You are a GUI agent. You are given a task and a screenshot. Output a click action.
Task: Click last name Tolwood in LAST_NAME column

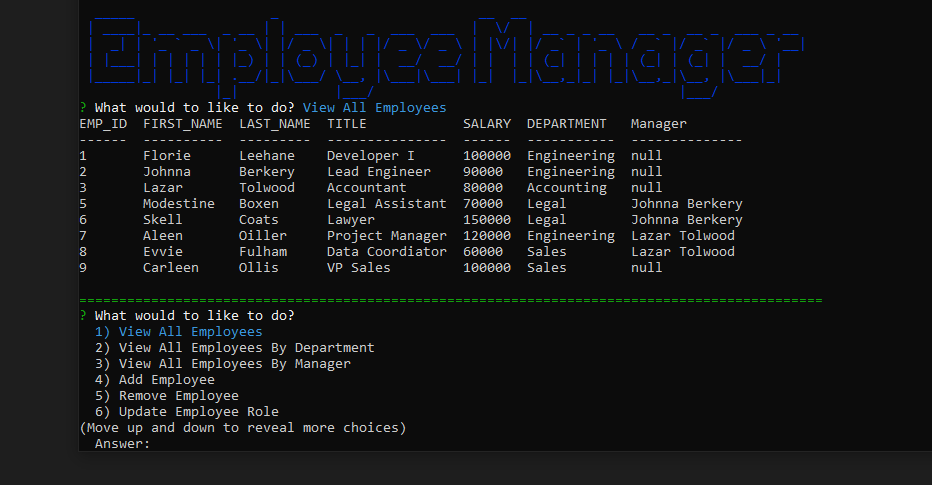tap(267, 188)
